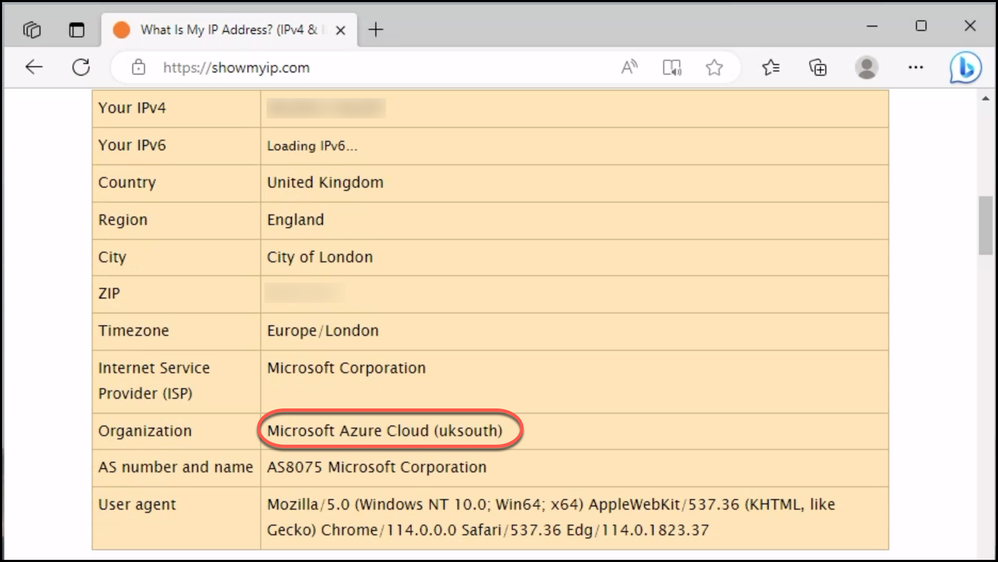The image size is (998, 562).
Task: Select the 'City of London' value
Action: (x=320, y=257)
